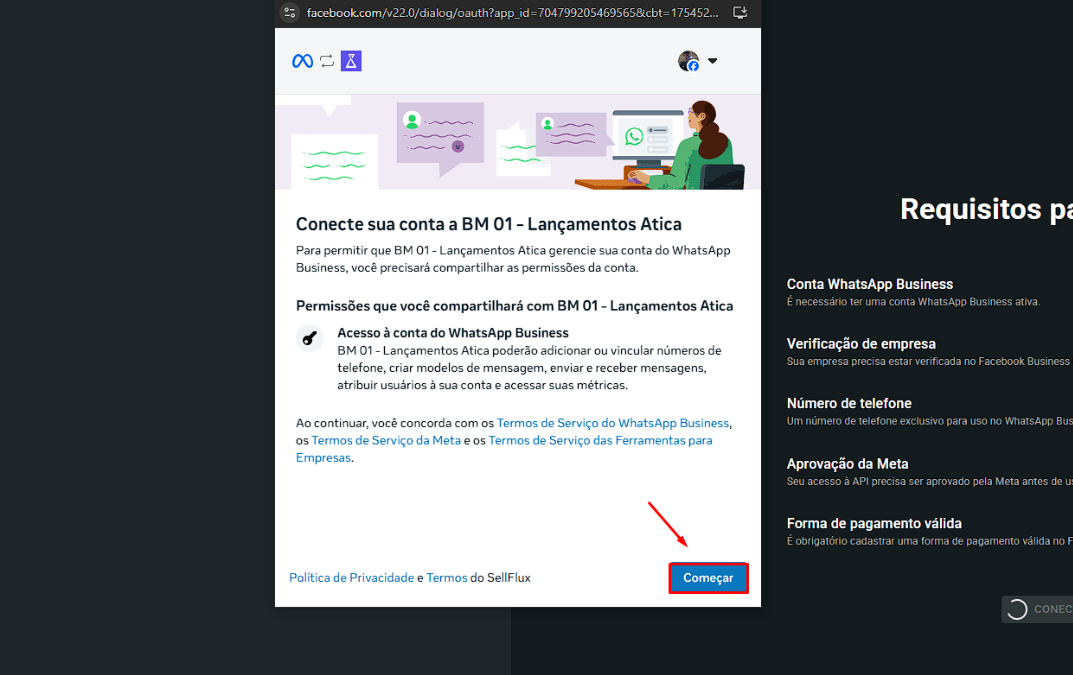The width and height of the screenshot is (1073, 675).
Task: Open the SellFlux Termos link
Action: pyautogui.click(x=447, y=578)
